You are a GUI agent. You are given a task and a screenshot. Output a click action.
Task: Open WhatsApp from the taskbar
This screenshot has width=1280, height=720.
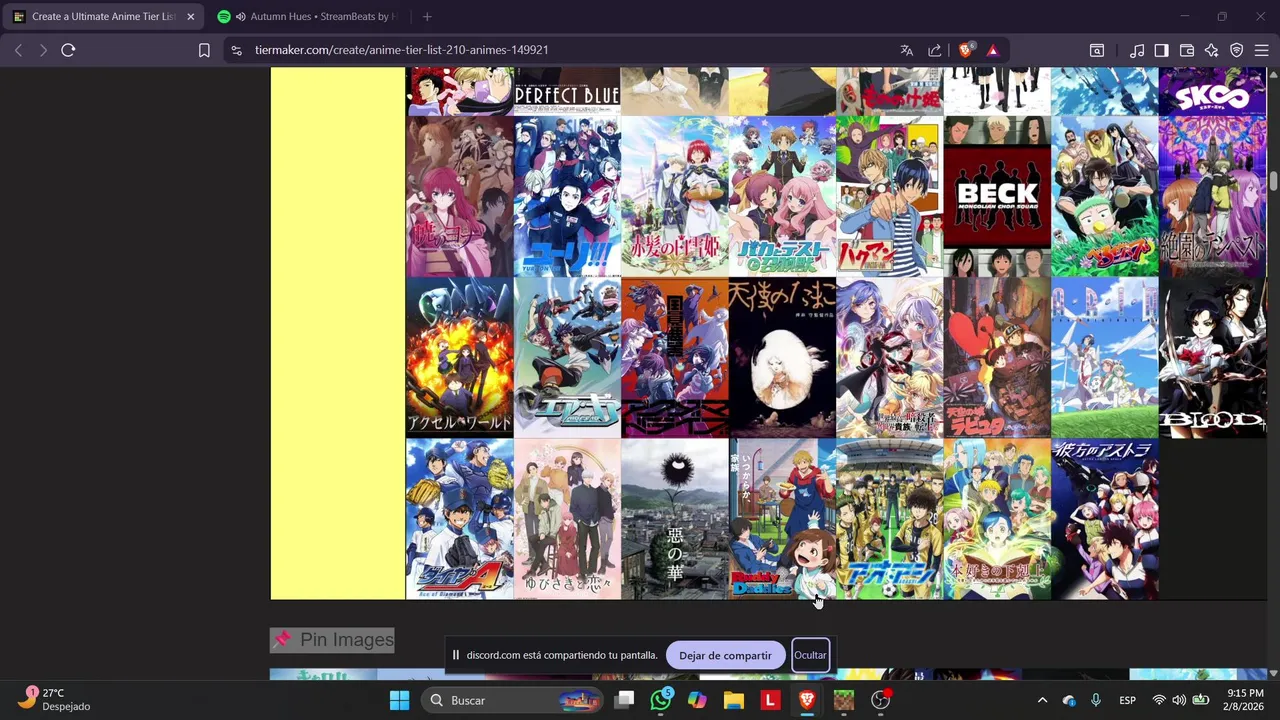click(x=661, y=700)
